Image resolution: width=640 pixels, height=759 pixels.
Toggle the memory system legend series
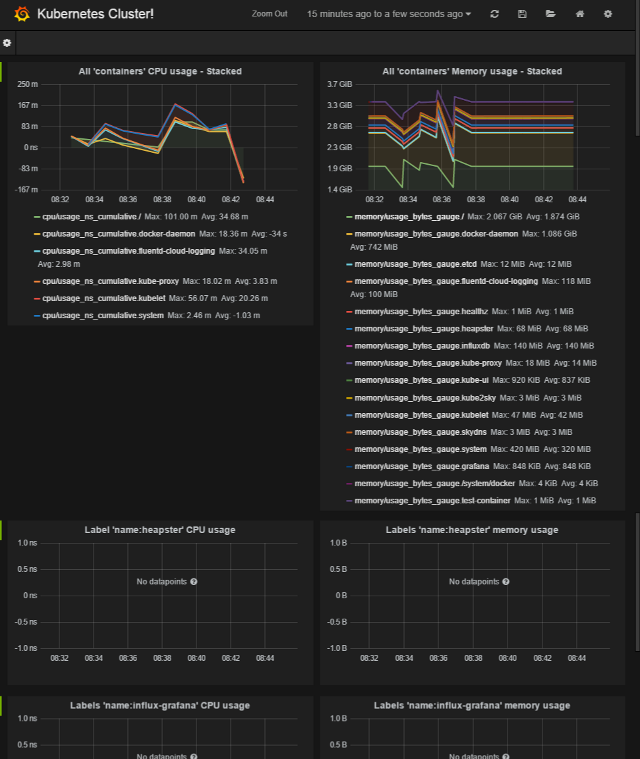420,449
